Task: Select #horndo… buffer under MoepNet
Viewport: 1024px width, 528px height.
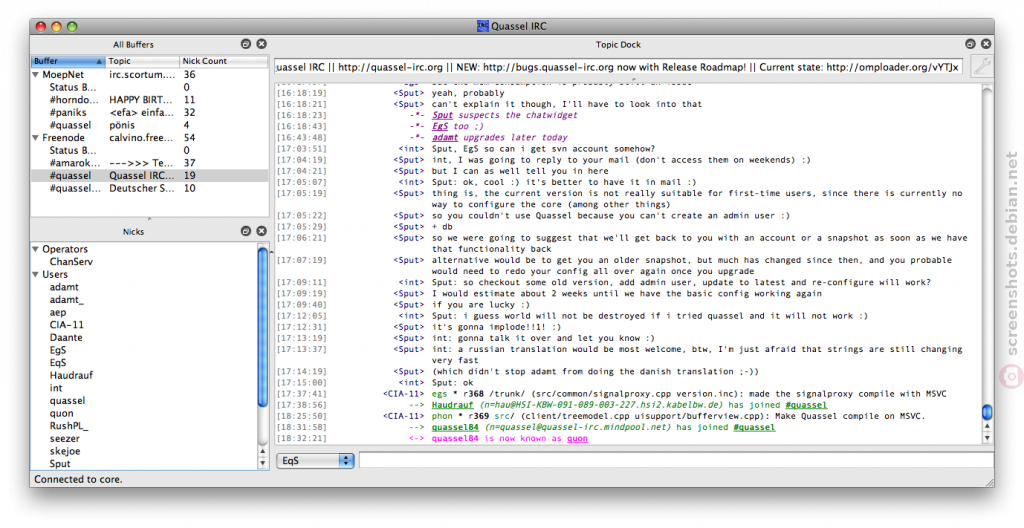Action: click(150, 100)
